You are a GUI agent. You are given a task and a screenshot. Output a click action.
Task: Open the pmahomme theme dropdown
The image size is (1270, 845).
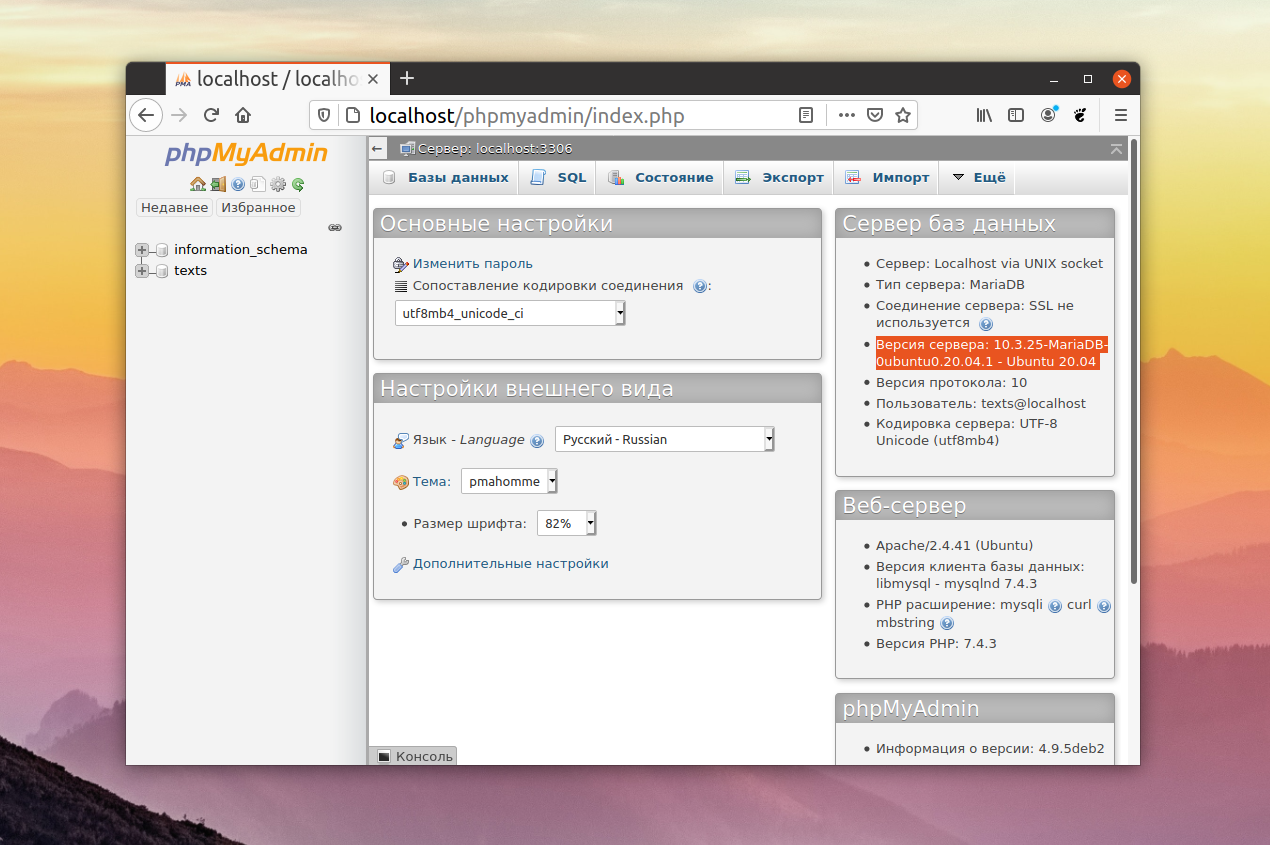(x=509, y=481)
